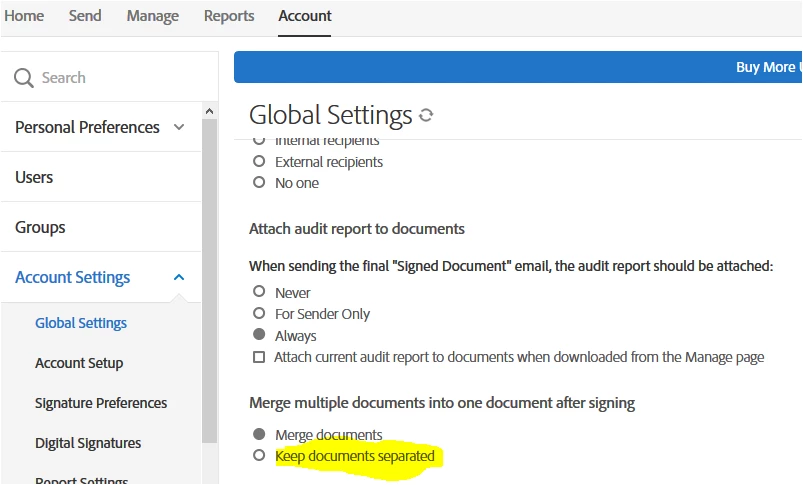Screen dimensions: 803x485
Task: Switch to the Manage tab
Action: click(153, 16)
